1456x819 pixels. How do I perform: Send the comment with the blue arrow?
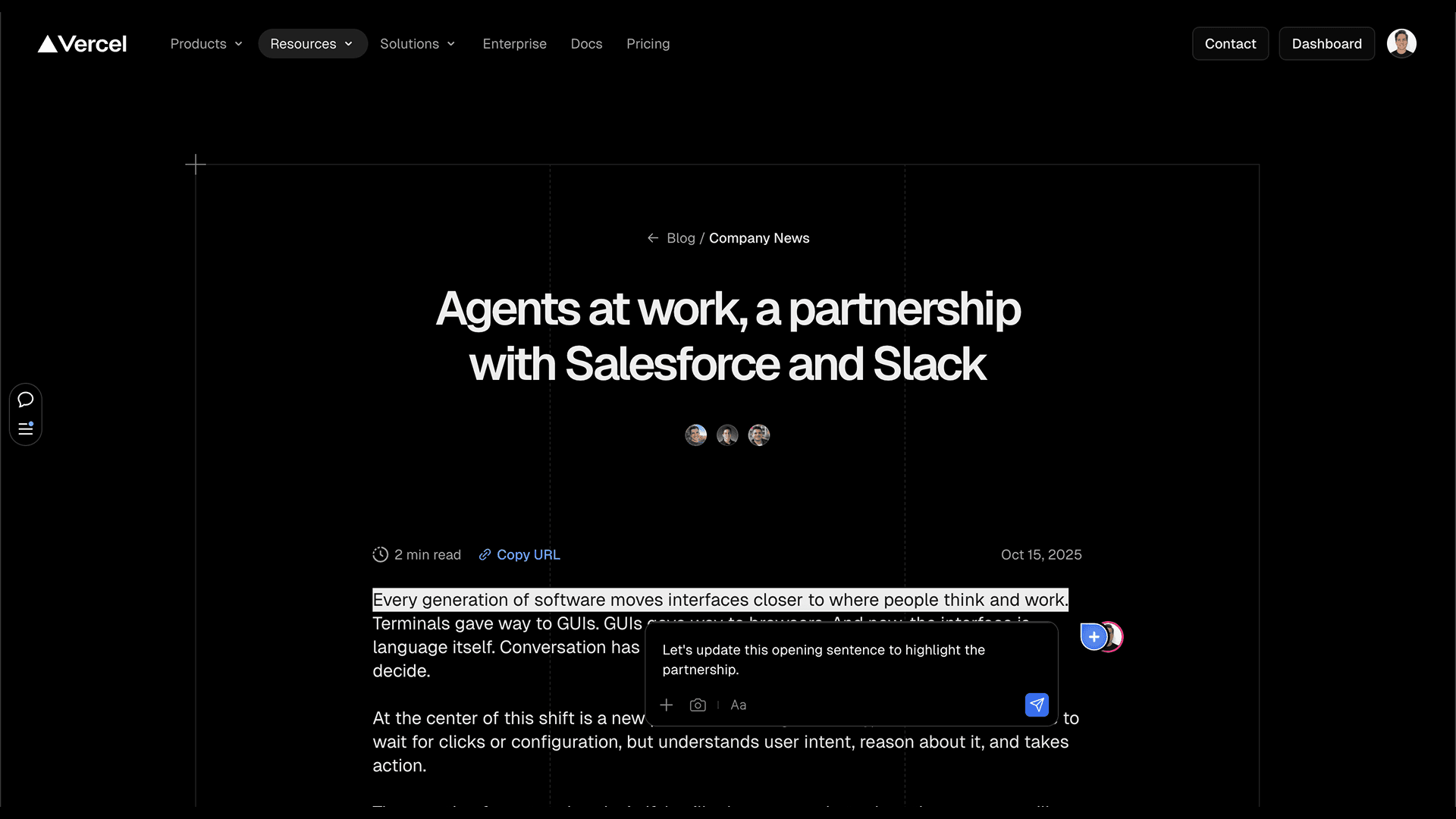1037,705
